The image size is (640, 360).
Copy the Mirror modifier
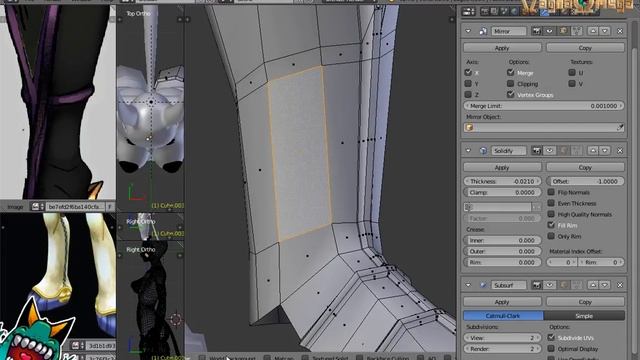(x=585, y=48)
